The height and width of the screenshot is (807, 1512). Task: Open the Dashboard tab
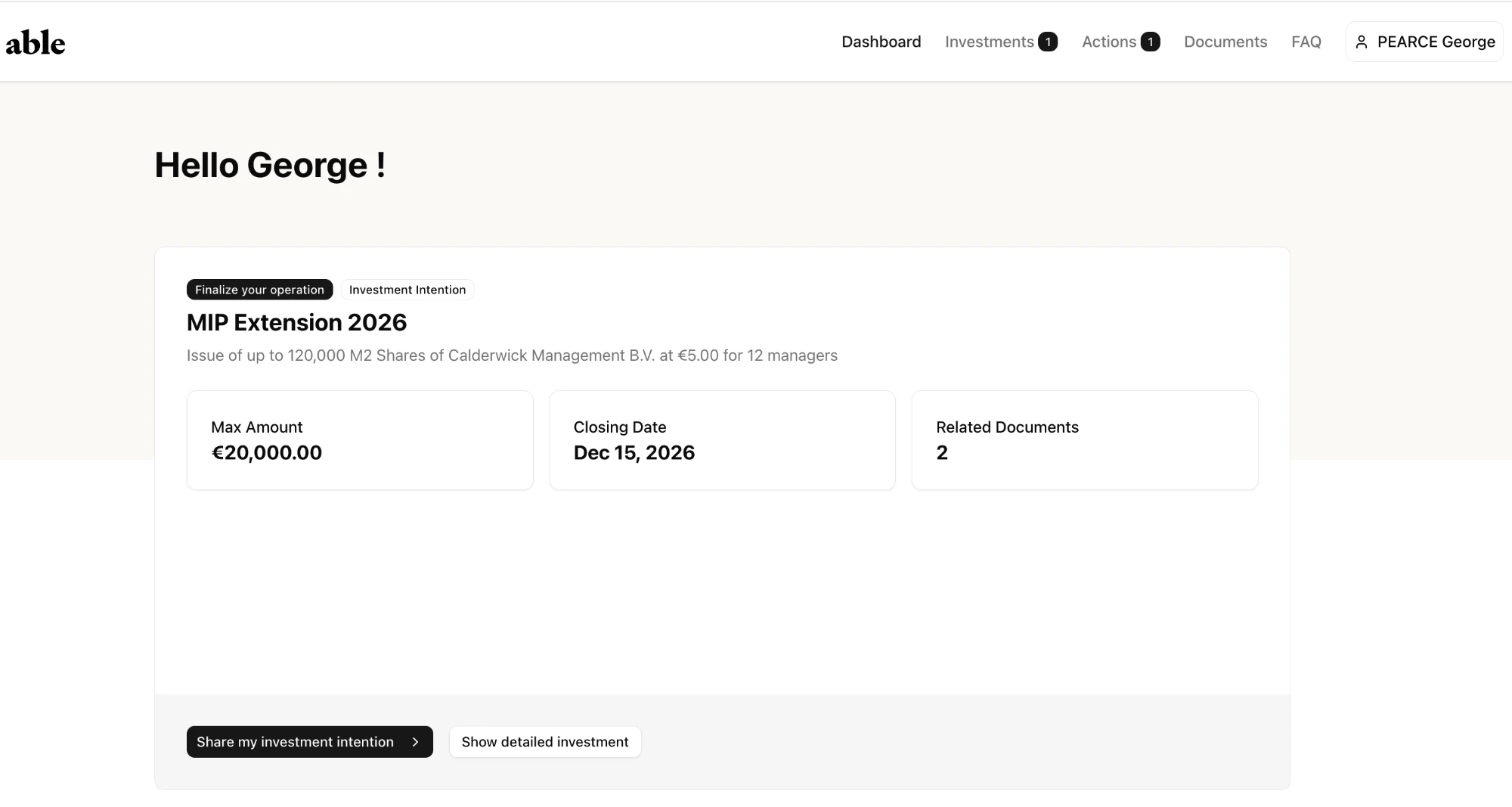click(x=881, y=42)
